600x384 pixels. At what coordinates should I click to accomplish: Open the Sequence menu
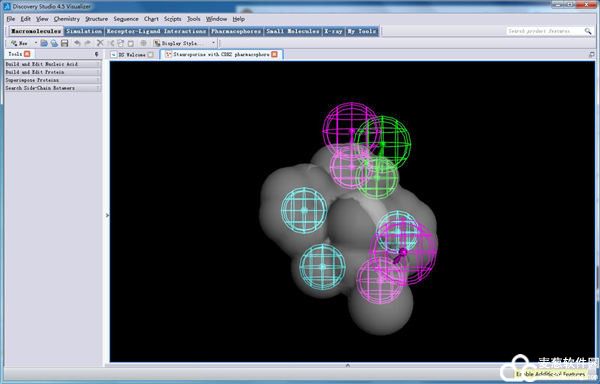pos(126,19)
